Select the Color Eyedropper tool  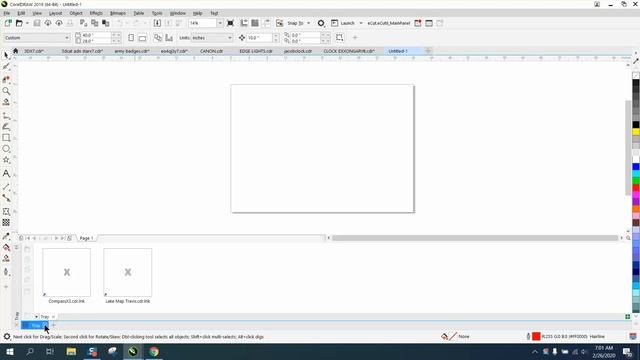point(6,236)
